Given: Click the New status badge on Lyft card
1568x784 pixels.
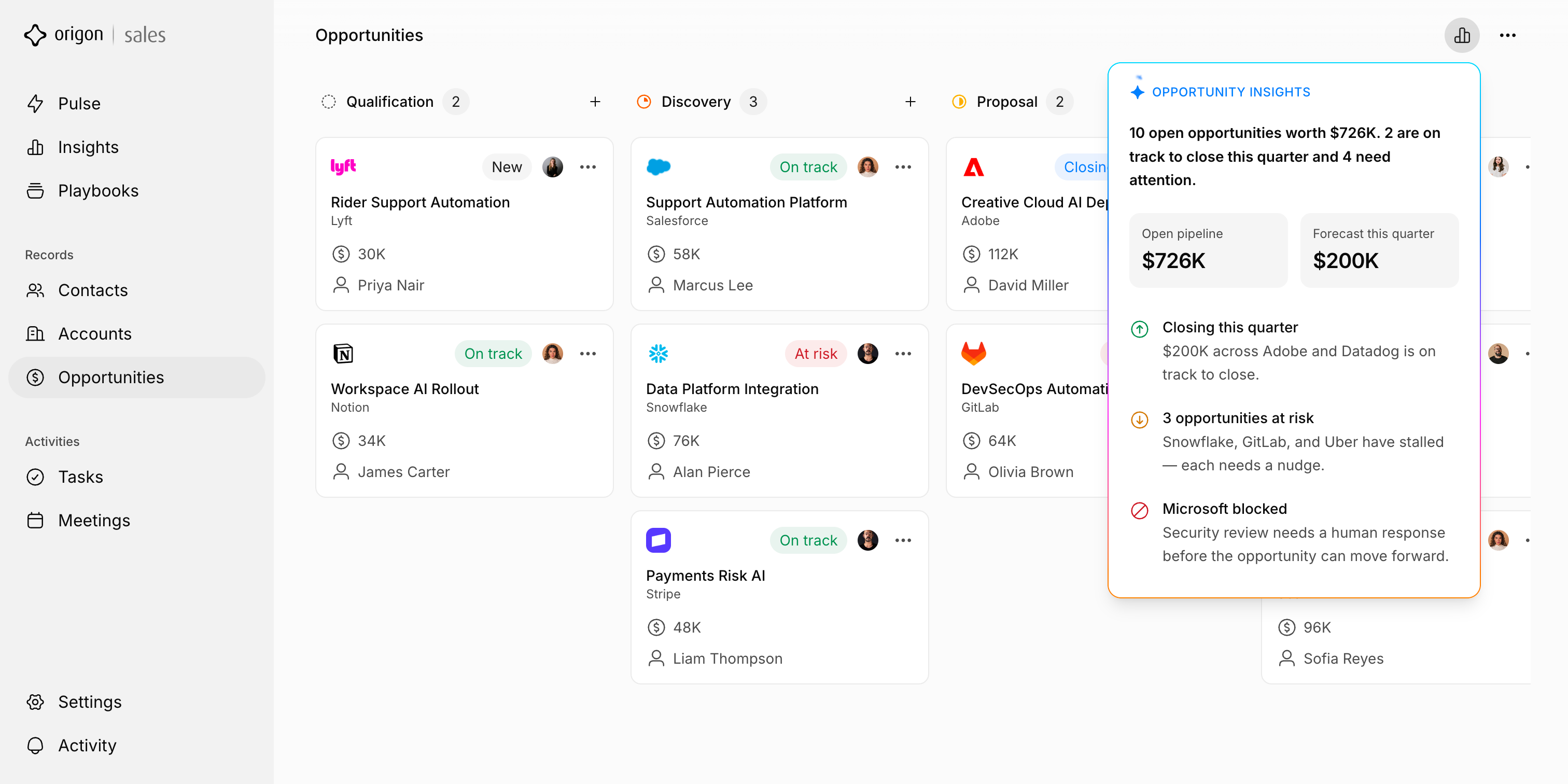Looking at the screenshot, I should click(507, 167).
